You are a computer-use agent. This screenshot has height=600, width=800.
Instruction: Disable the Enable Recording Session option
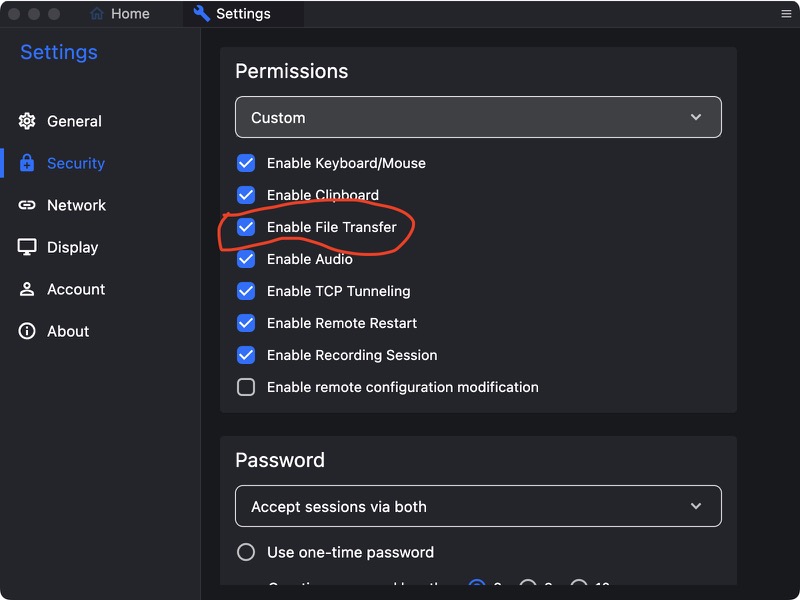[x=246, y=355]
